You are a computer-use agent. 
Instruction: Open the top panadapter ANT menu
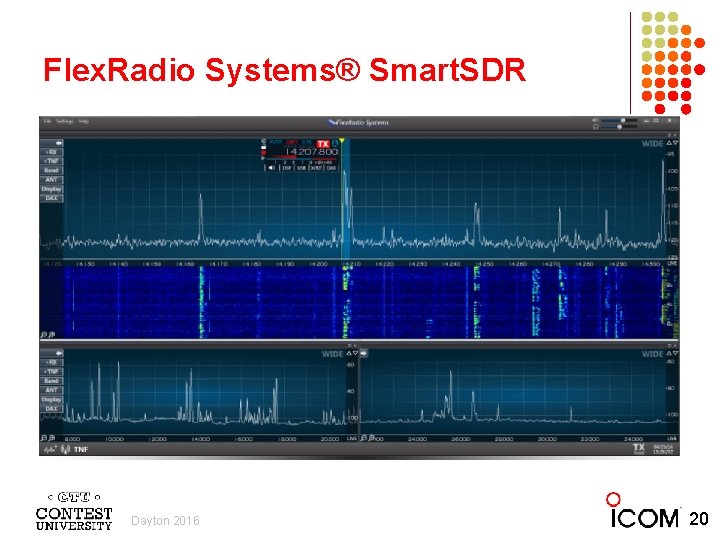coord(51,180)
